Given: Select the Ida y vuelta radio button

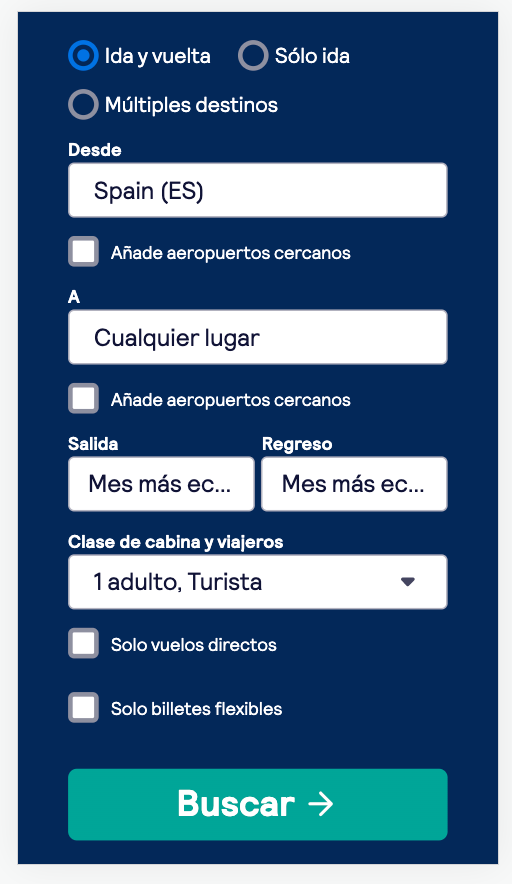Looking at the screenshot, I should (x=83, y=55).
